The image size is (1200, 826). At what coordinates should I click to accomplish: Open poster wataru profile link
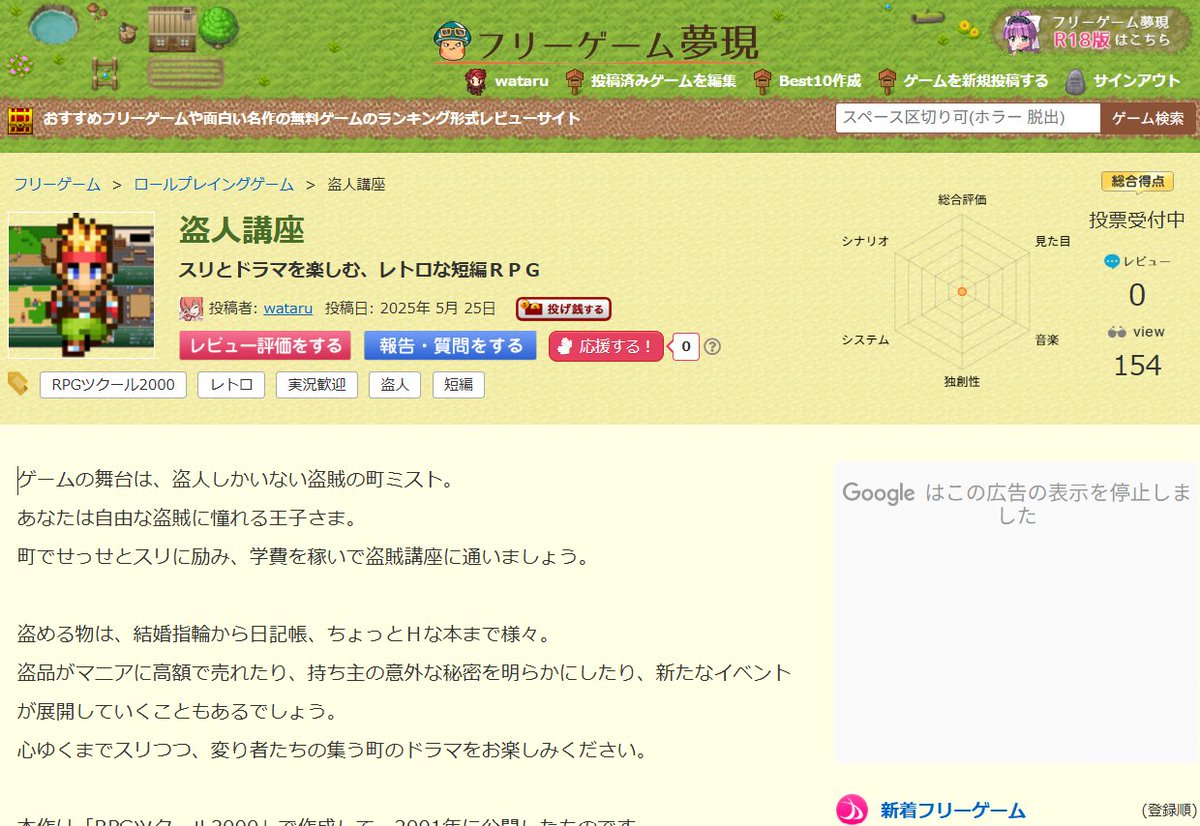click(288, 308)
